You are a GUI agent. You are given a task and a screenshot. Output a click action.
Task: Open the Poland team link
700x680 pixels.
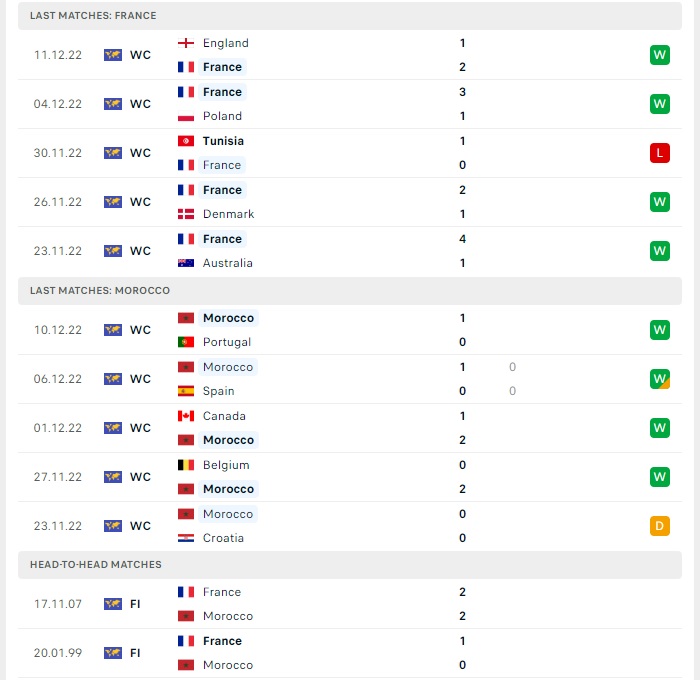(222, 116)
